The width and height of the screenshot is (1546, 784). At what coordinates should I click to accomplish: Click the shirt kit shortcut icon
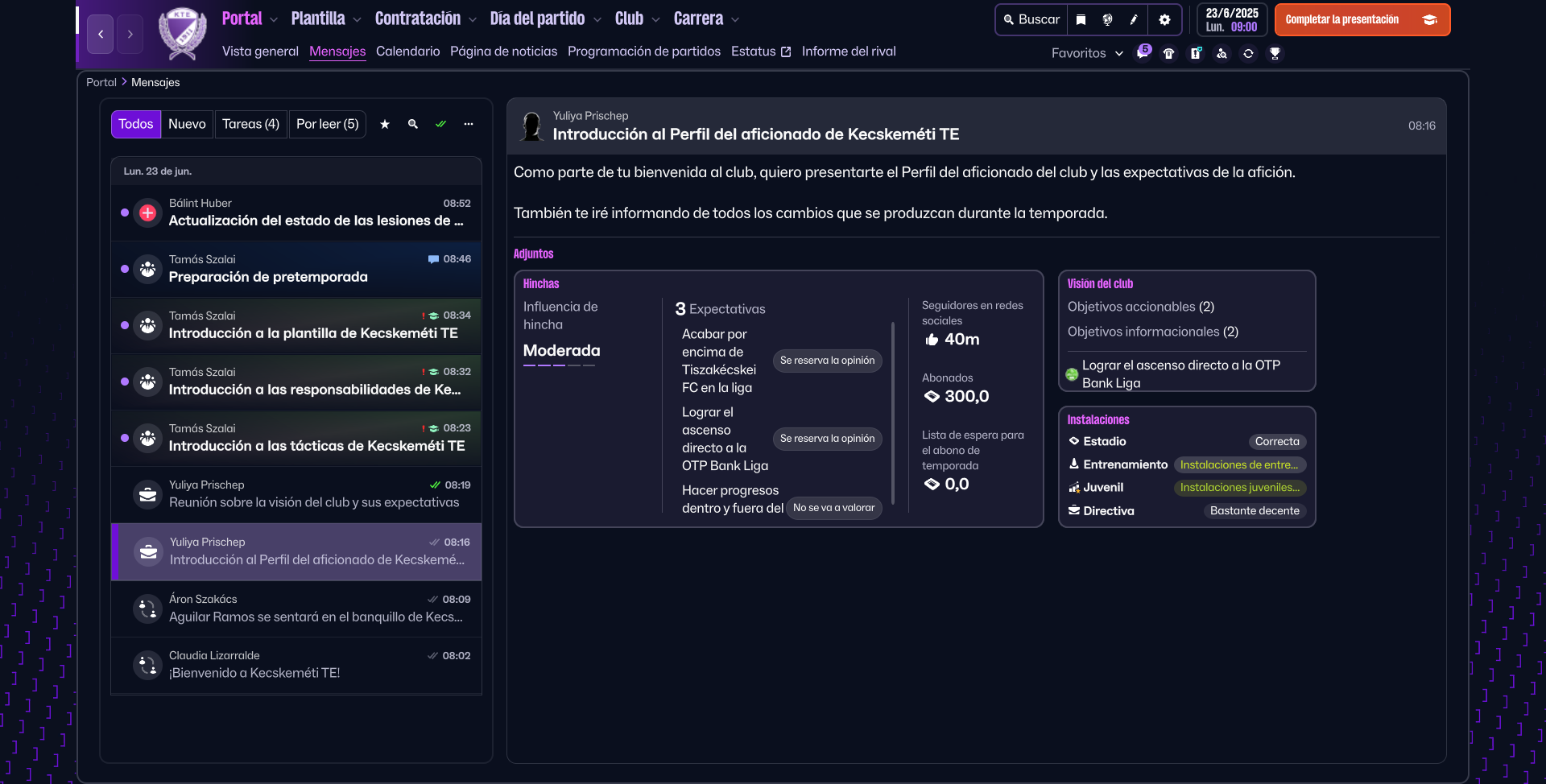point(1168,54)
